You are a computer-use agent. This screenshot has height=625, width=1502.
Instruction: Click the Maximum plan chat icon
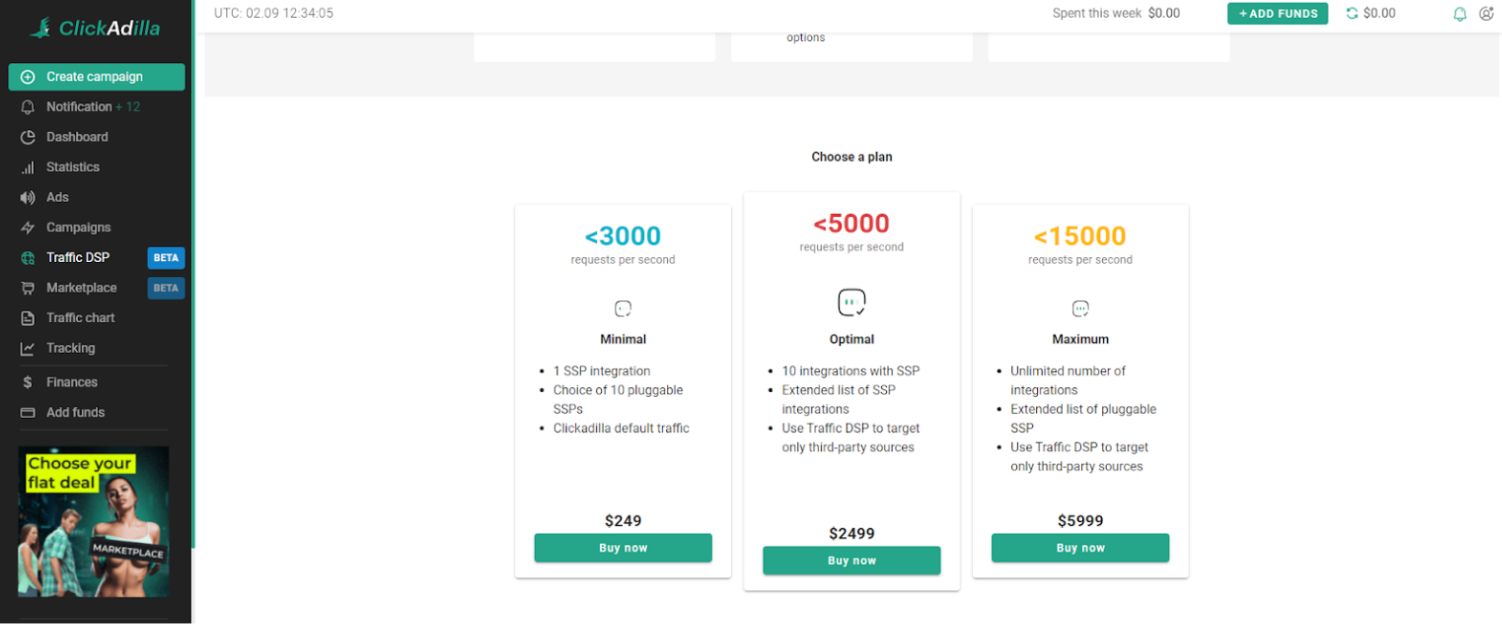[1080, 309]
